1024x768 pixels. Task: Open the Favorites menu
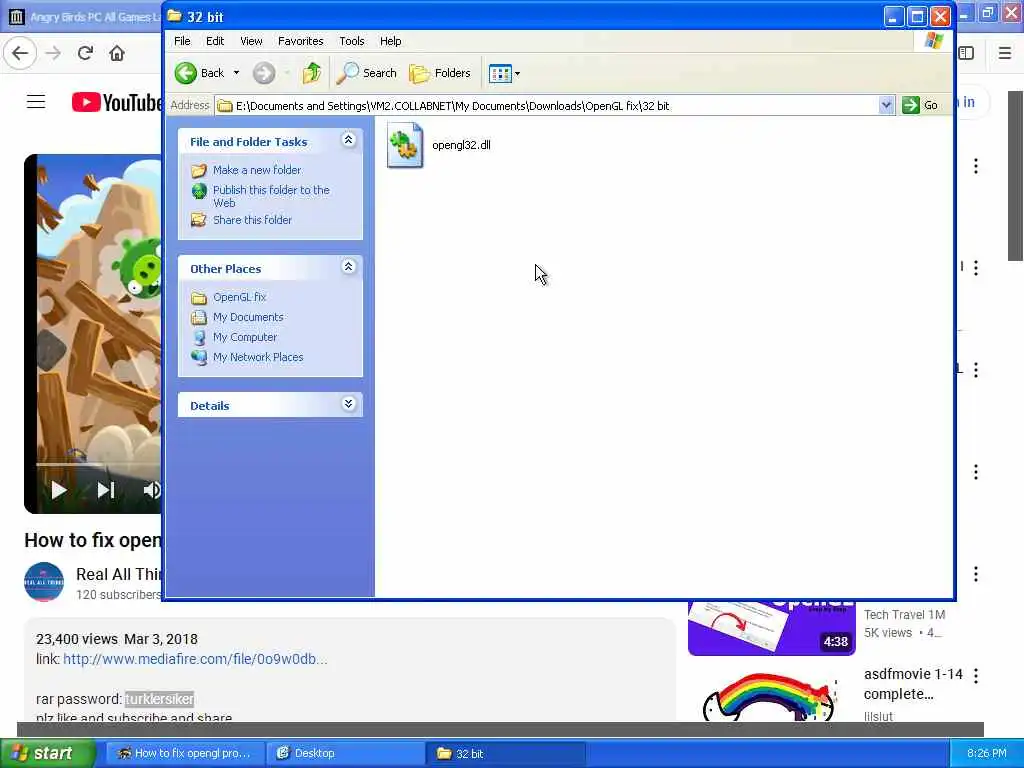[300, 41]
